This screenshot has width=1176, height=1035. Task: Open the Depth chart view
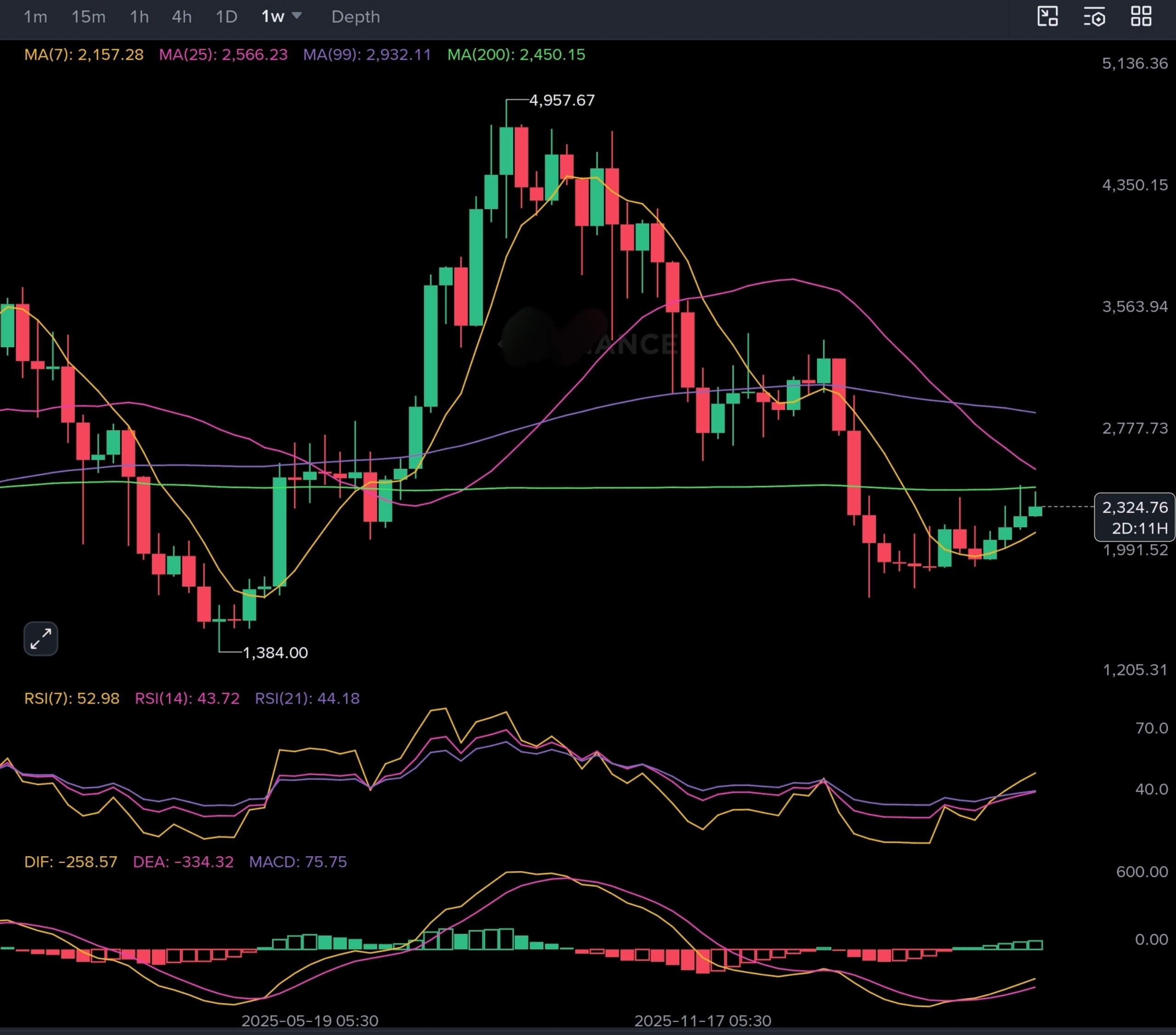[356, 17]
